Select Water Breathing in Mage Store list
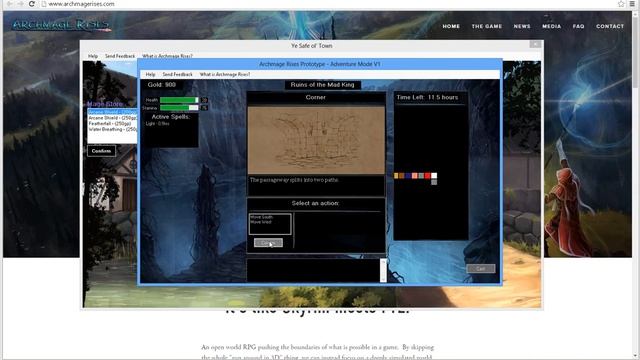The image size is (640, 360). 112,129
